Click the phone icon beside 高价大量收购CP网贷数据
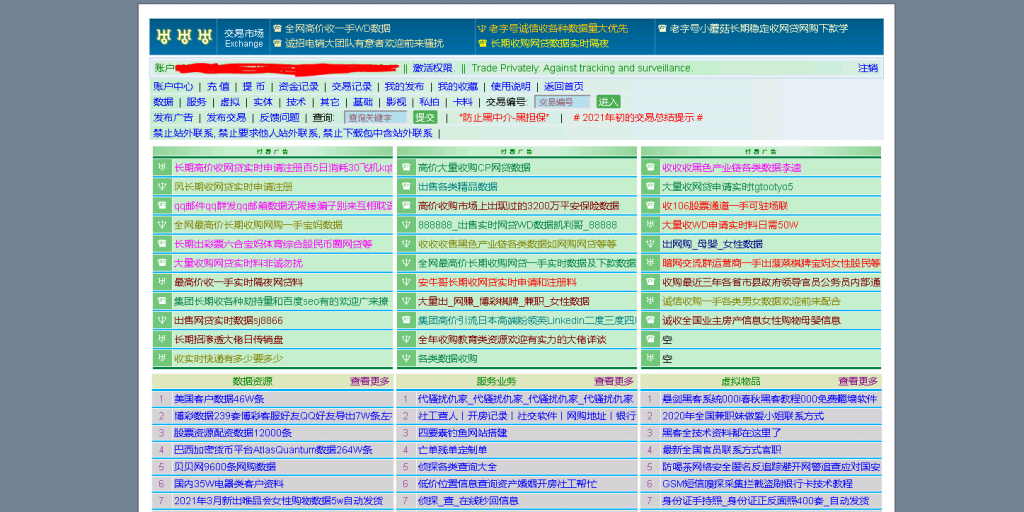 [406, 168]
